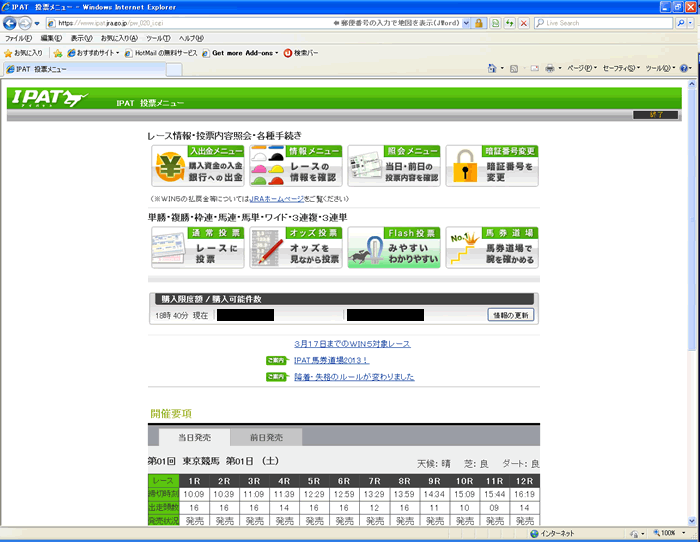Click the Live Search input box
The image size is (700, 542).
click(x=604, y=23)
